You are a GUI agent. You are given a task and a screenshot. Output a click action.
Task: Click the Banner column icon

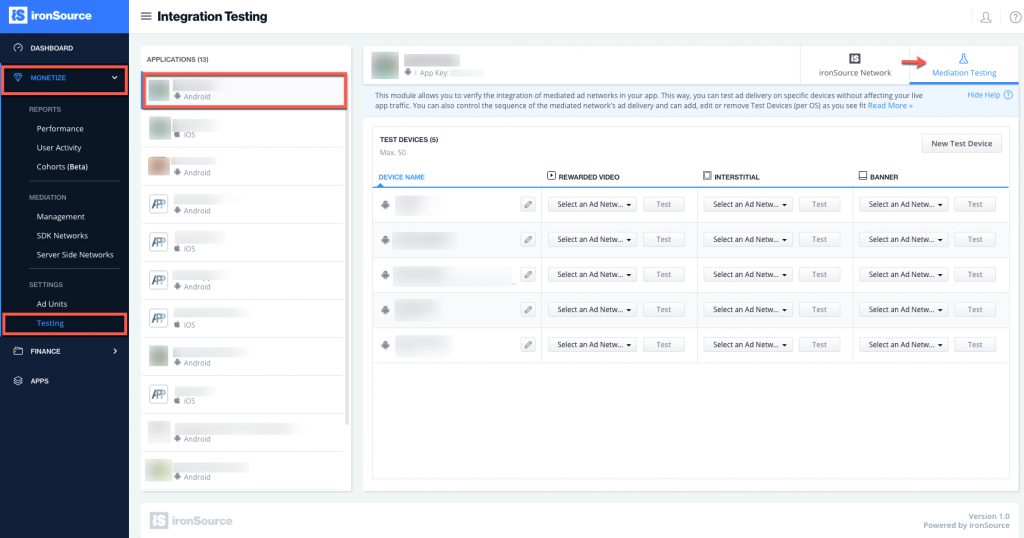tap(863, 176)
